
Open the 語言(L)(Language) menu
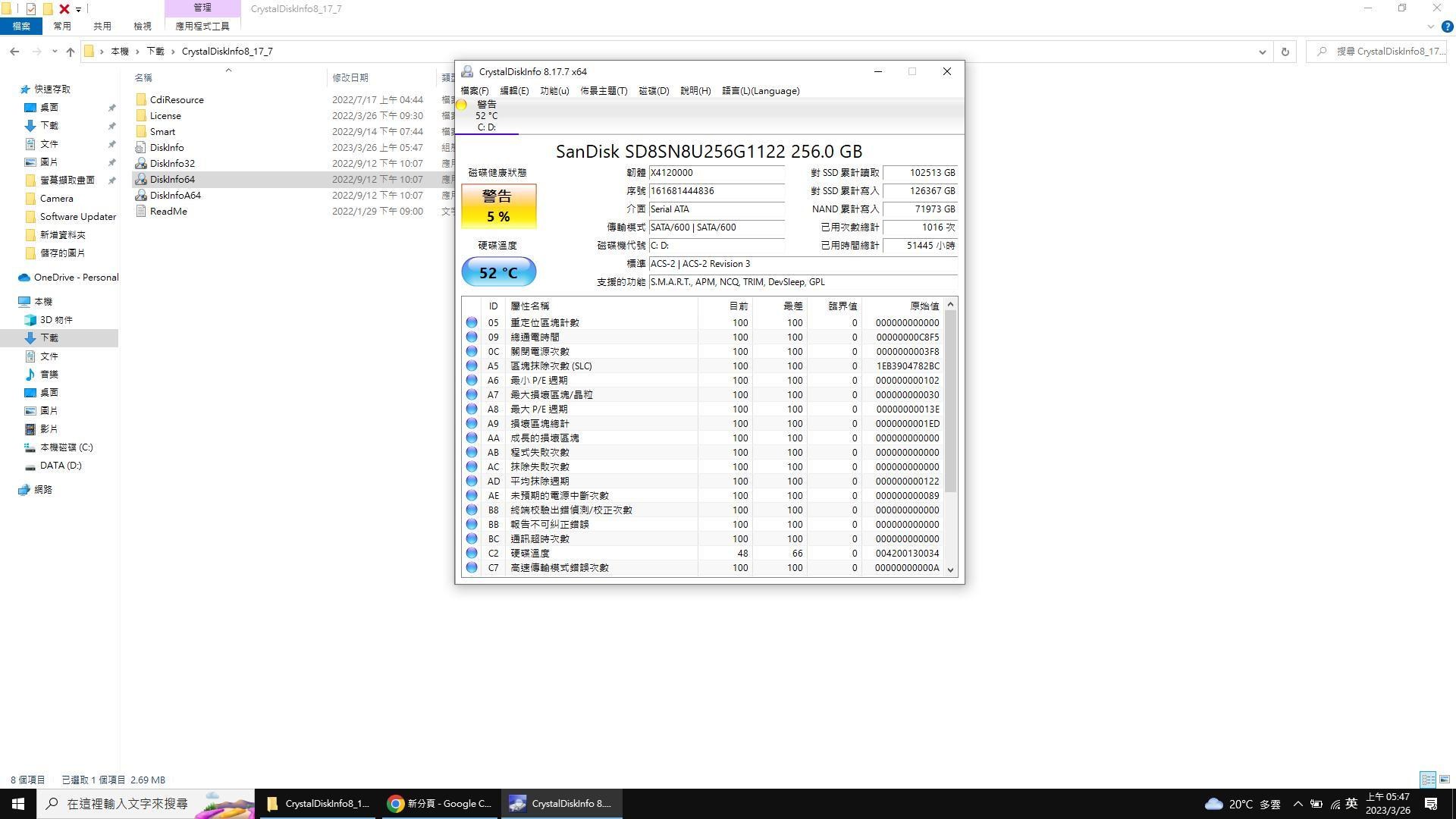click(x=760, y=91)
